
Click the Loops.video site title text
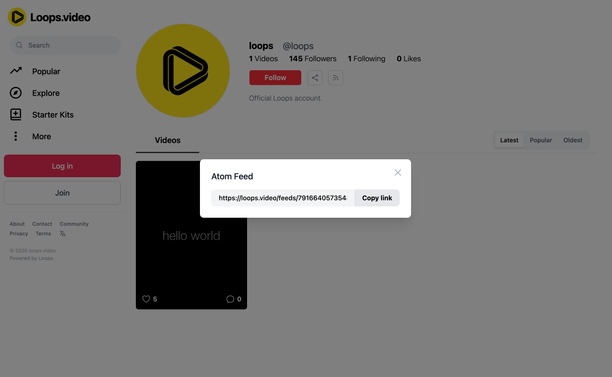tap(60, 17)
